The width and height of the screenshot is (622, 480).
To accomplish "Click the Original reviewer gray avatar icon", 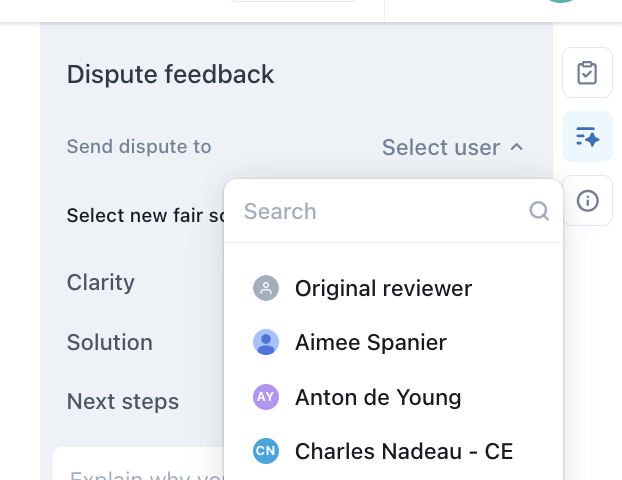I will tap(266, 288).
